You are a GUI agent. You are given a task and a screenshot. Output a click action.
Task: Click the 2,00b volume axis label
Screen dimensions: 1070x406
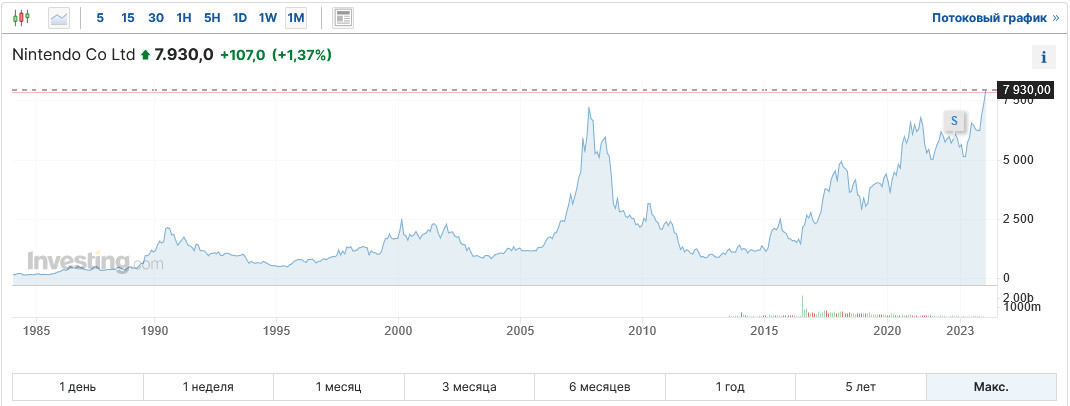1019,298
